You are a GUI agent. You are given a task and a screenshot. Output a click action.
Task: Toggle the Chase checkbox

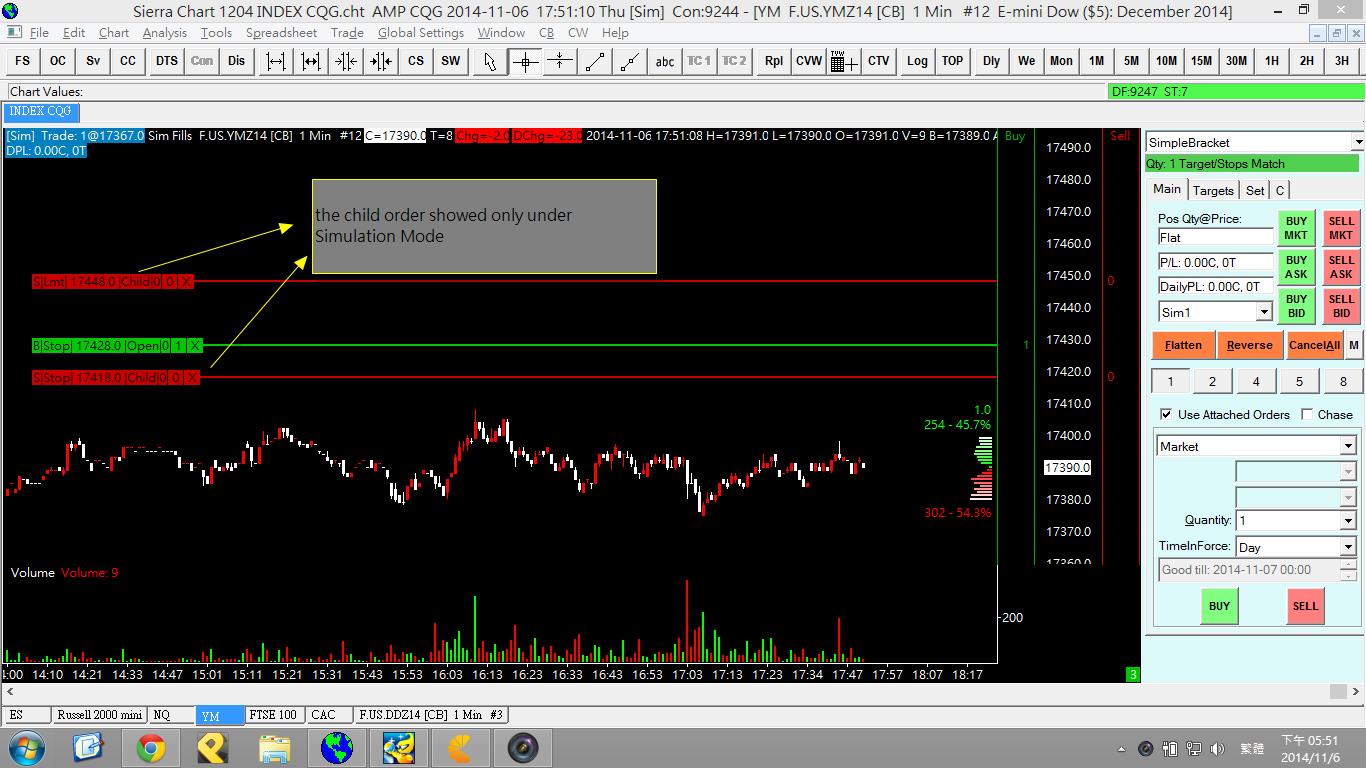tap(1307, 414)
